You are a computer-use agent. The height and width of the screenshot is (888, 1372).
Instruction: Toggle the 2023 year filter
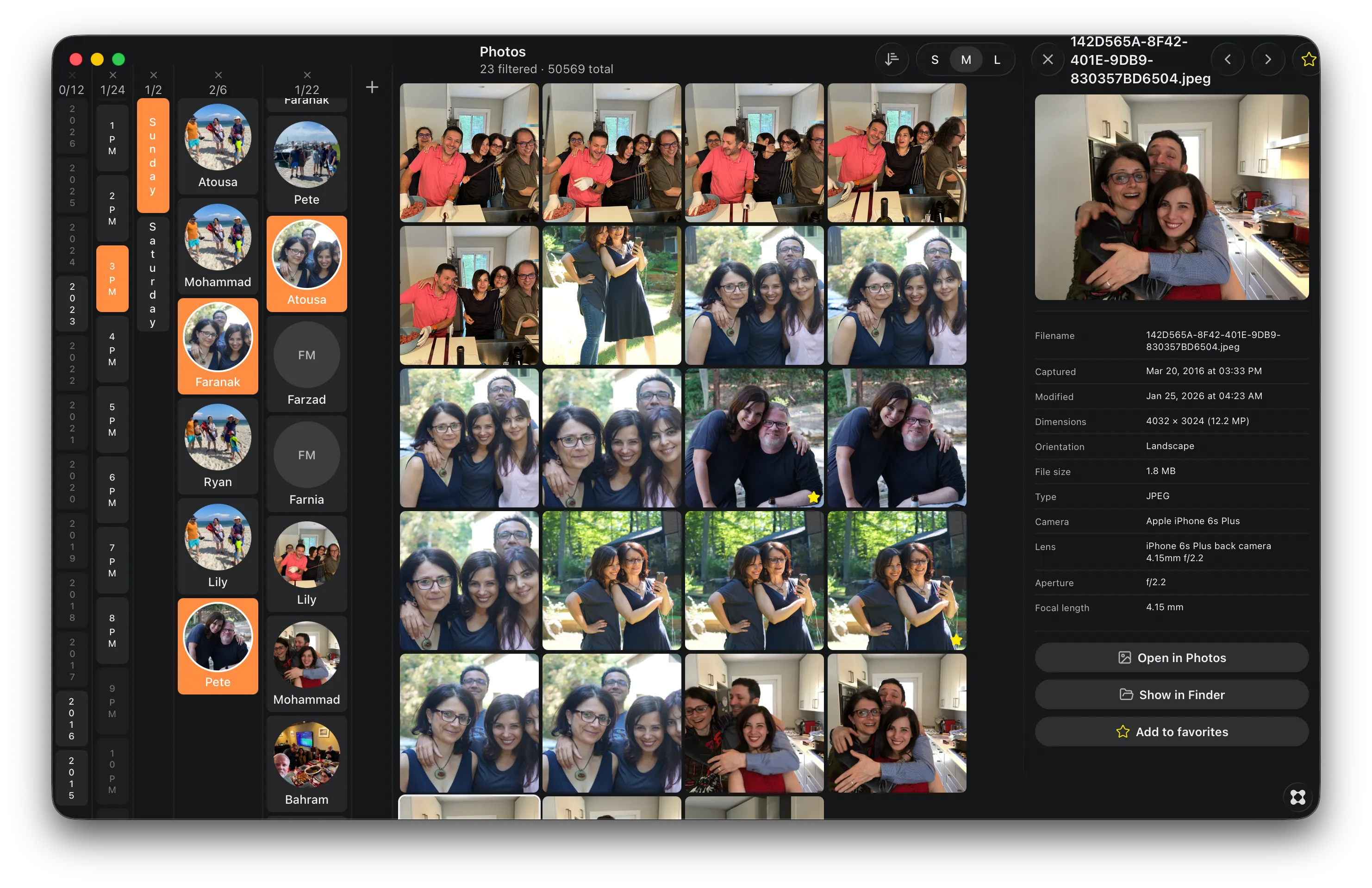tap(72, 304)
